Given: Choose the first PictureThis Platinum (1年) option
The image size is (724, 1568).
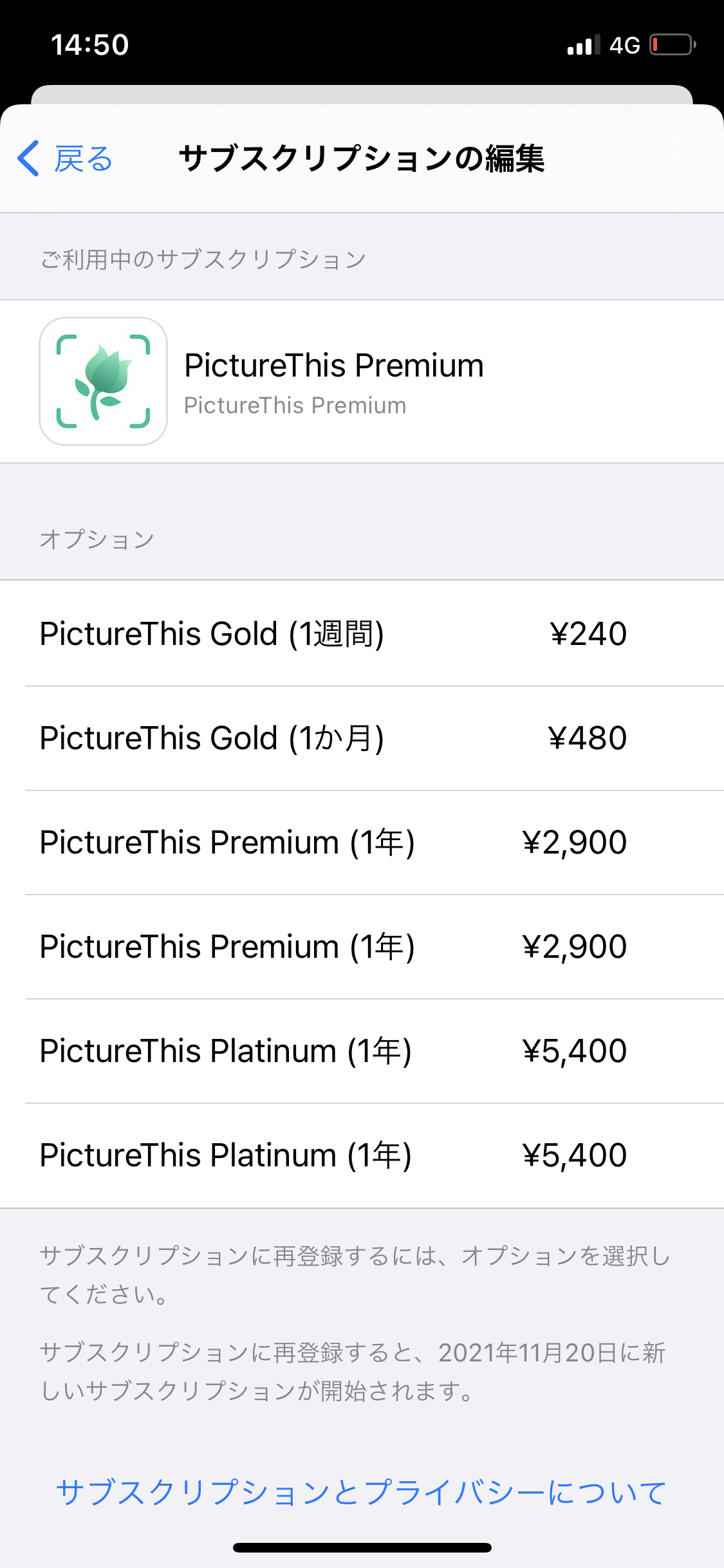Looking at the screenshot, I should [x=225, y=1050].
